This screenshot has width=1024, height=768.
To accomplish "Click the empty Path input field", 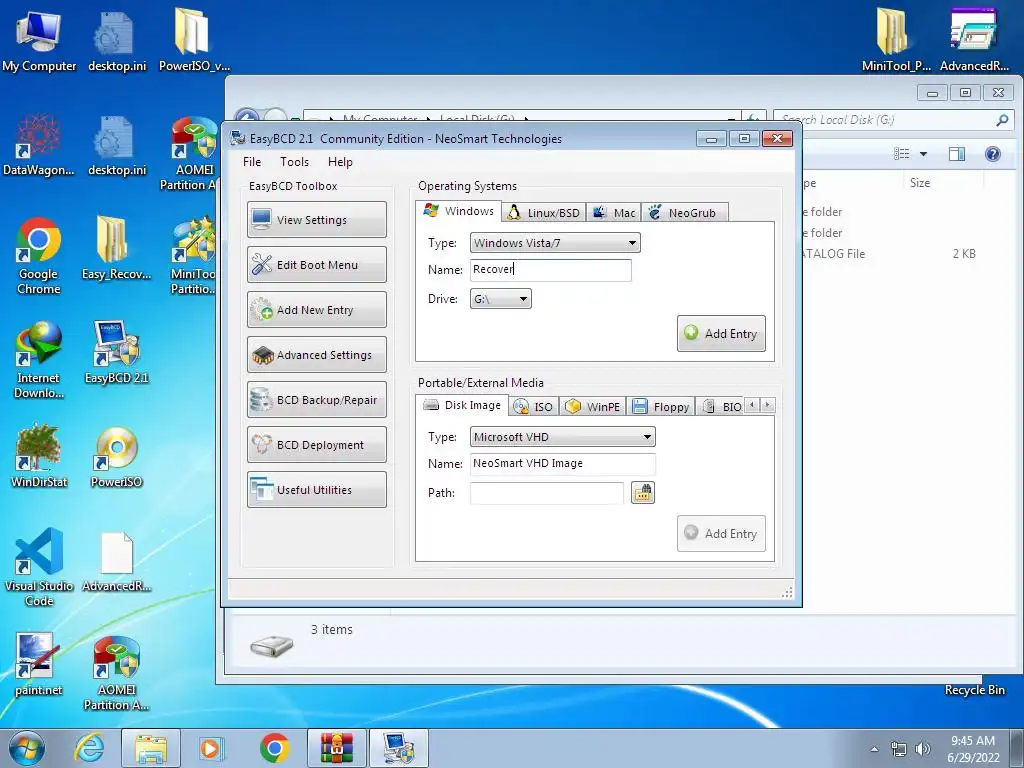I will 547,493.
